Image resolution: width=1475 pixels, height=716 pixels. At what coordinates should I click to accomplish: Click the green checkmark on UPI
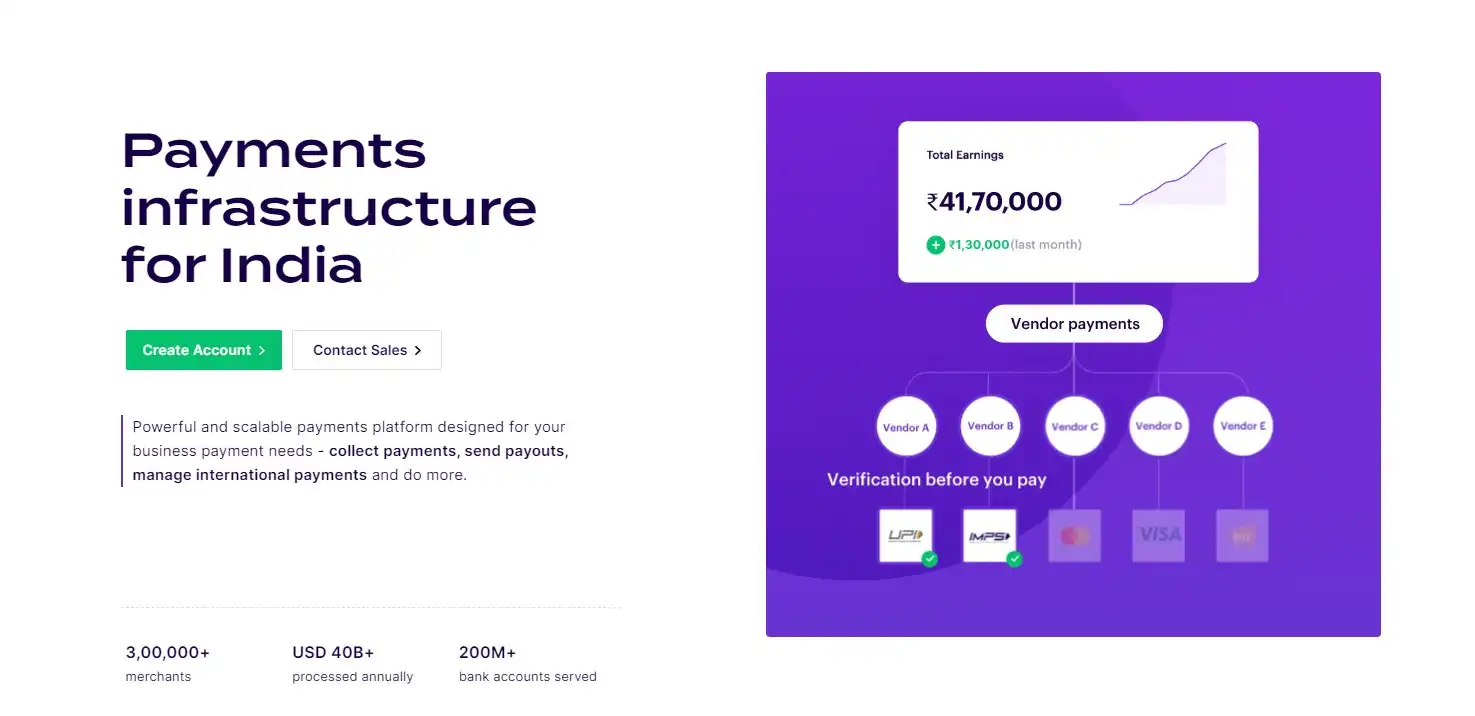(x=930, y=559)
